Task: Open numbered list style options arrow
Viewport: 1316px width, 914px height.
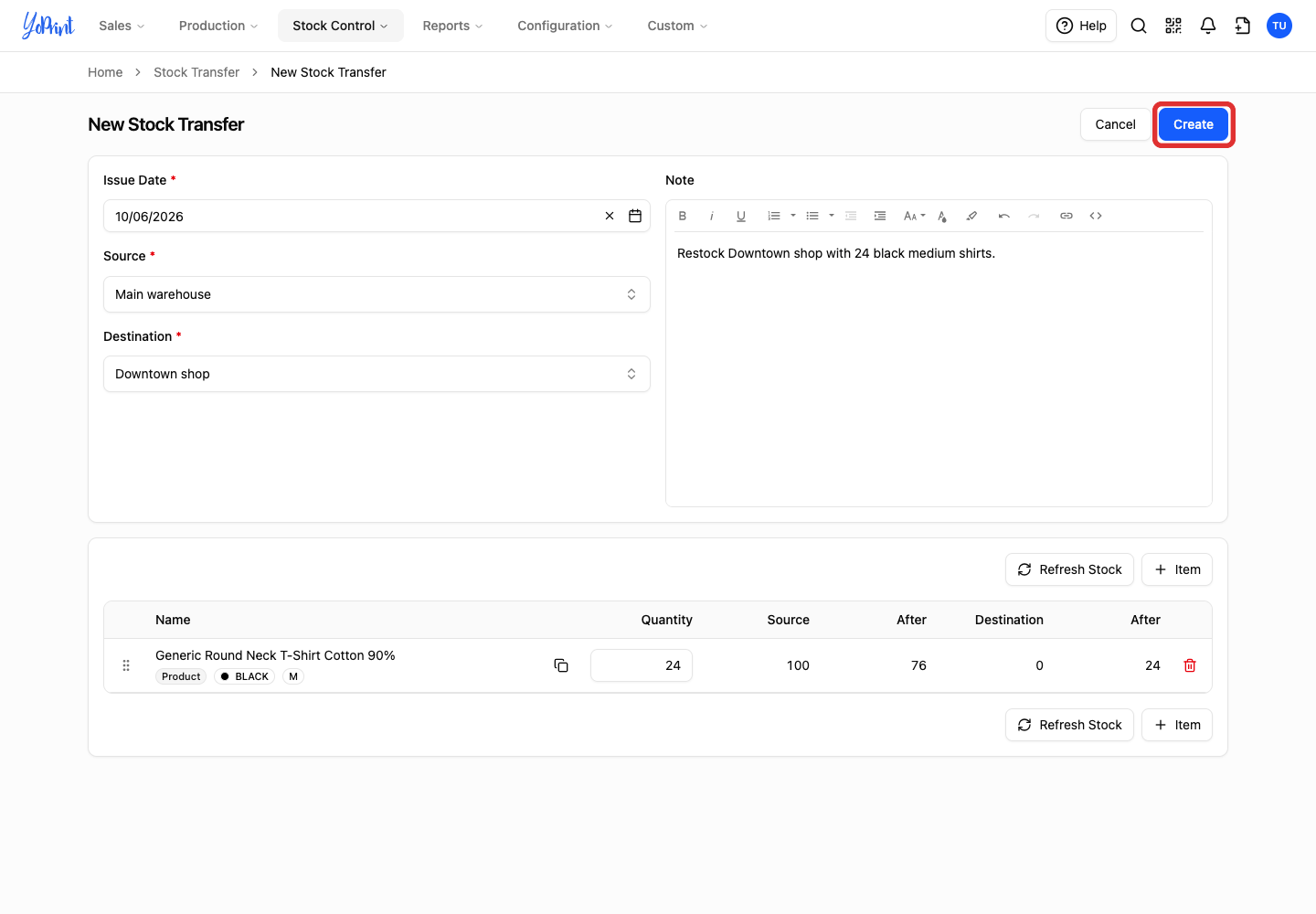Action: pos(793,216)
